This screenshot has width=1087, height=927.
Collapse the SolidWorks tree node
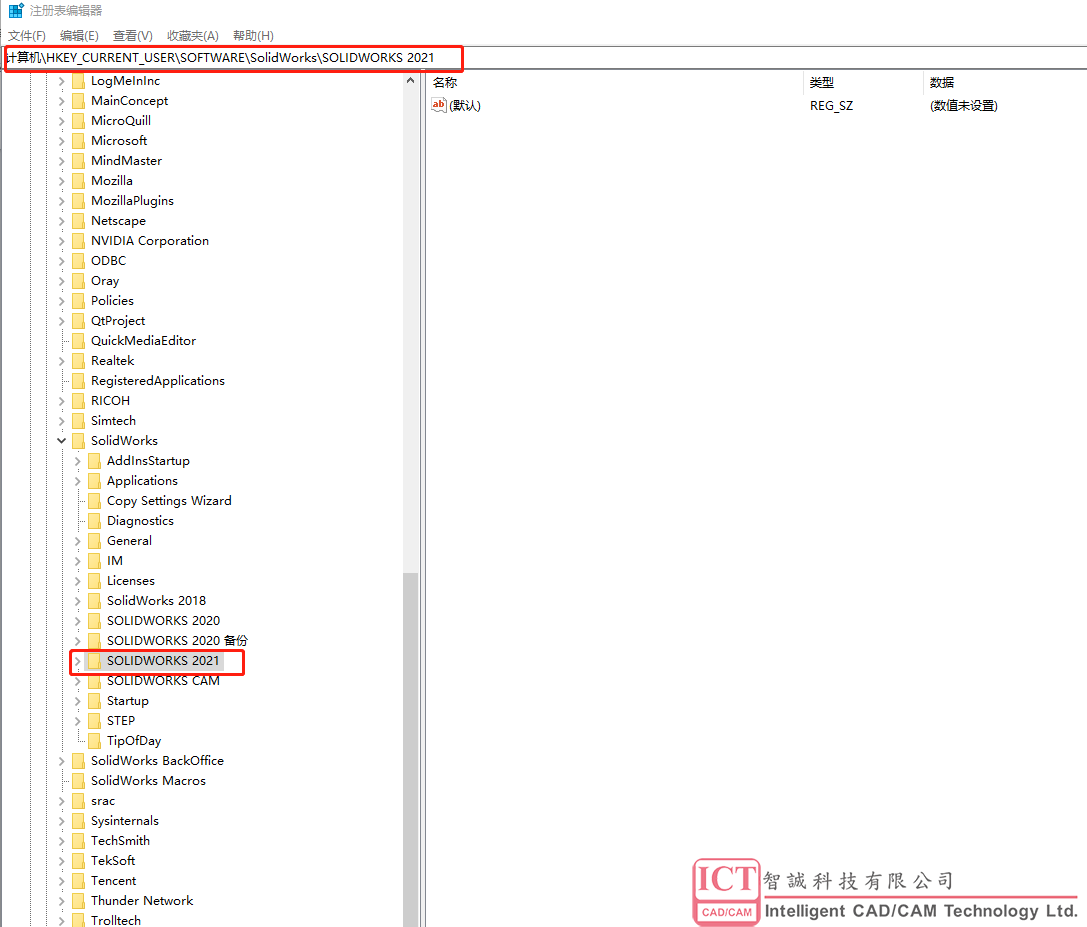click(62, 441)
